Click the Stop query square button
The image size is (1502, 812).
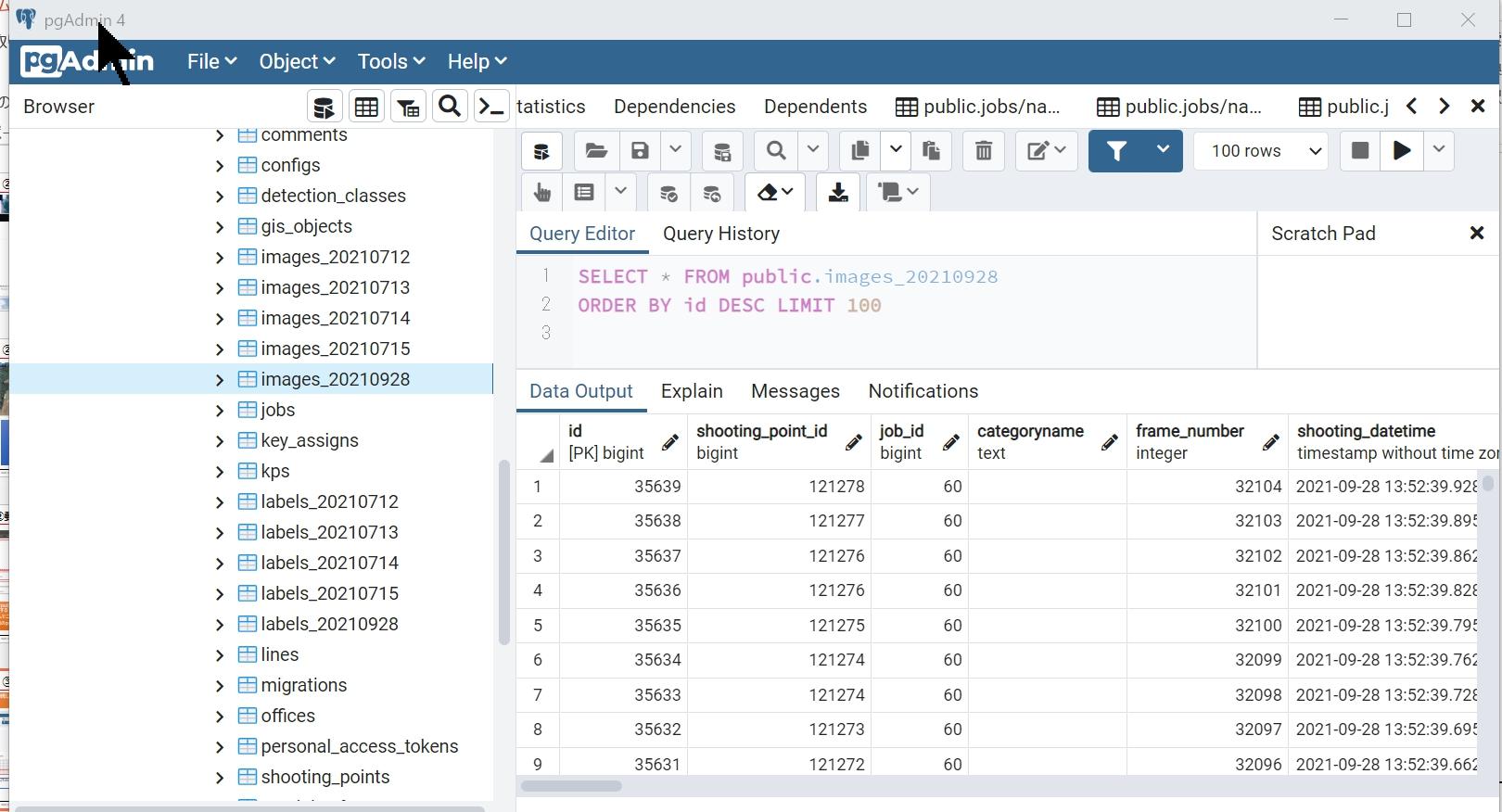[x=1360, y=150]
